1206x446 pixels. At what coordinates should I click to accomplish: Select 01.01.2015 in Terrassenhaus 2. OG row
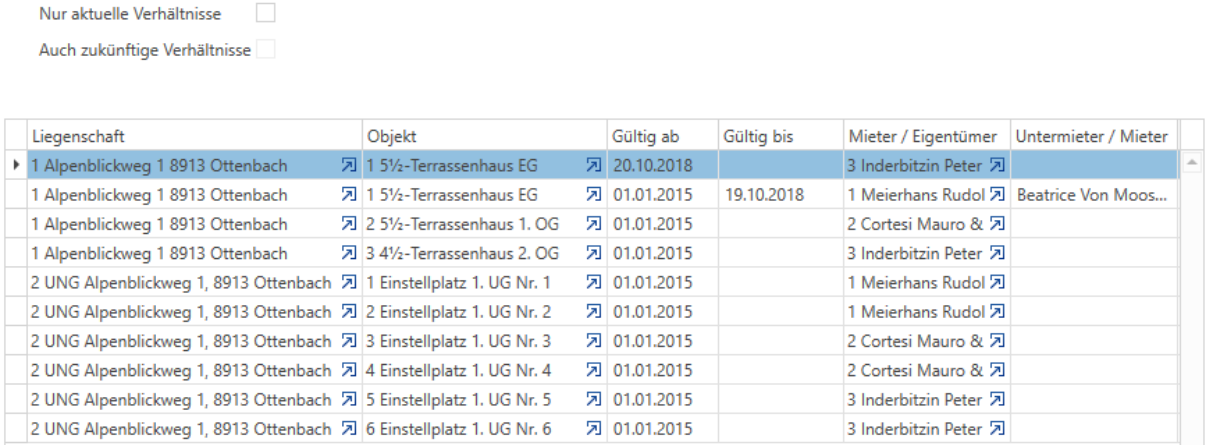click(661, 253)
